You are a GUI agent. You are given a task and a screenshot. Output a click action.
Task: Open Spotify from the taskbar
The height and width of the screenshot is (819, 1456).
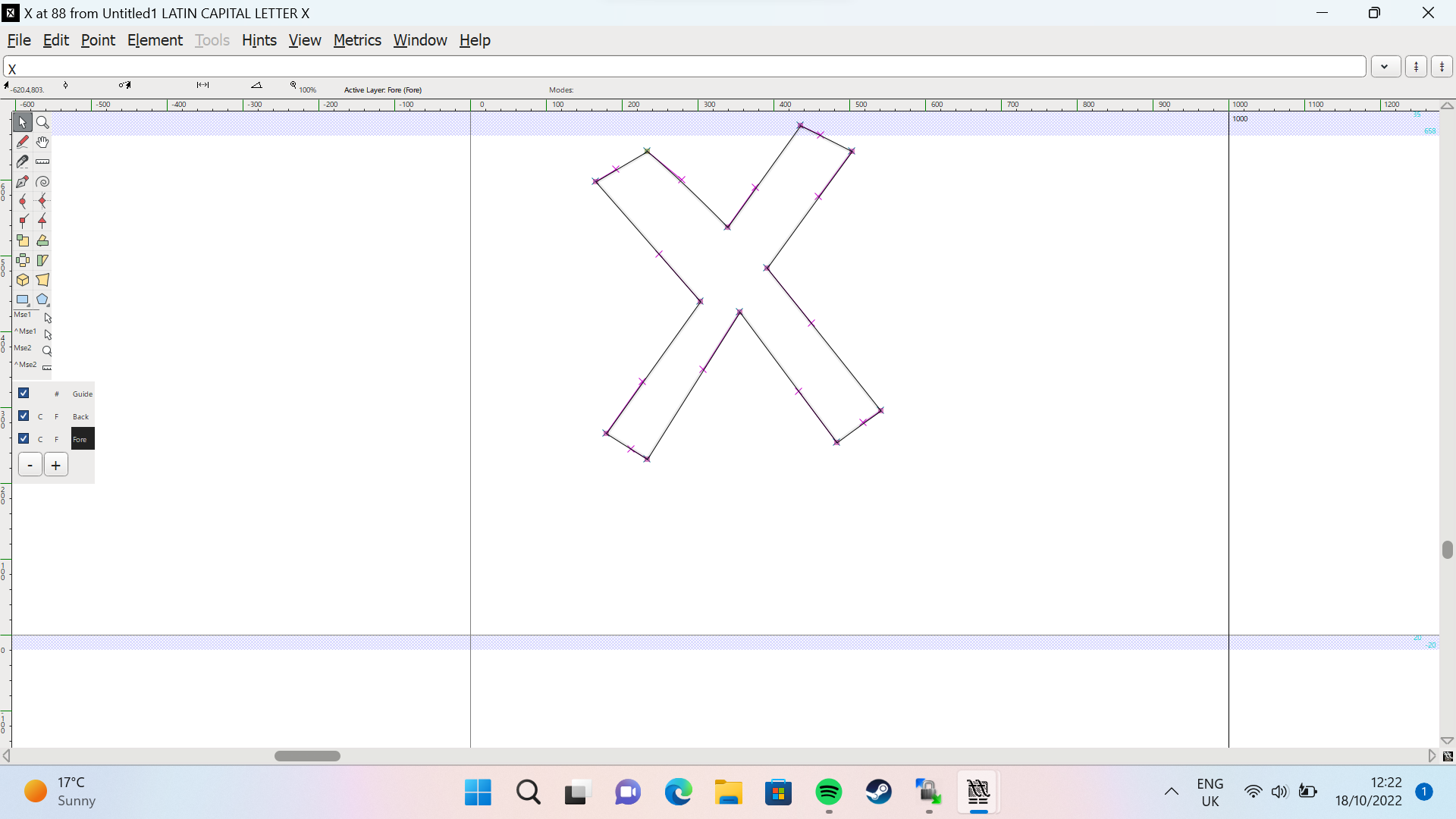point(829,792)
